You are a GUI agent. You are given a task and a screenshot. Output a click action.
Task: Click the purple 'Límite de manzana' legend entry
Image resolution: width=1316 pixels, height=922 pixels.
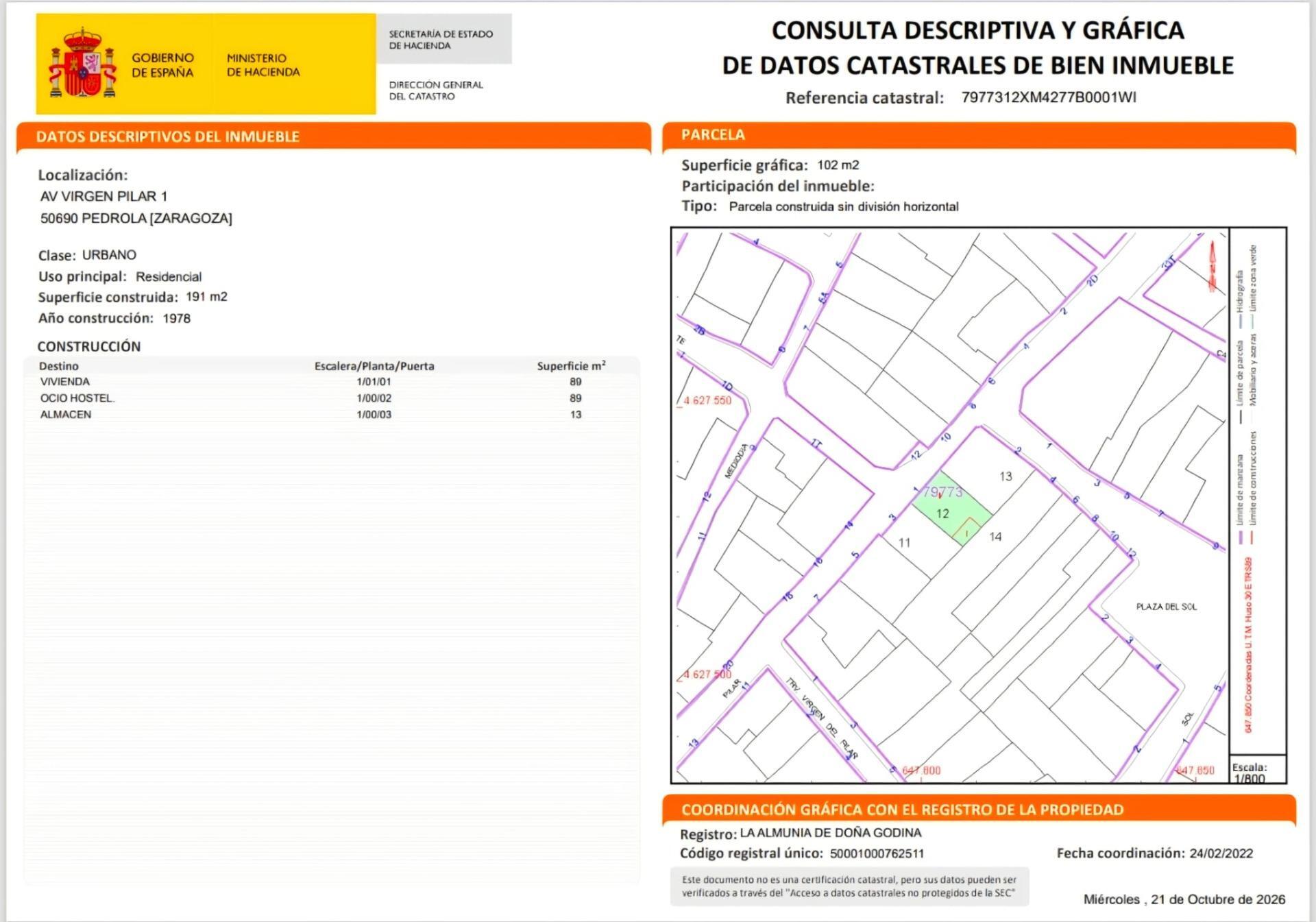tap(1239, 499)
